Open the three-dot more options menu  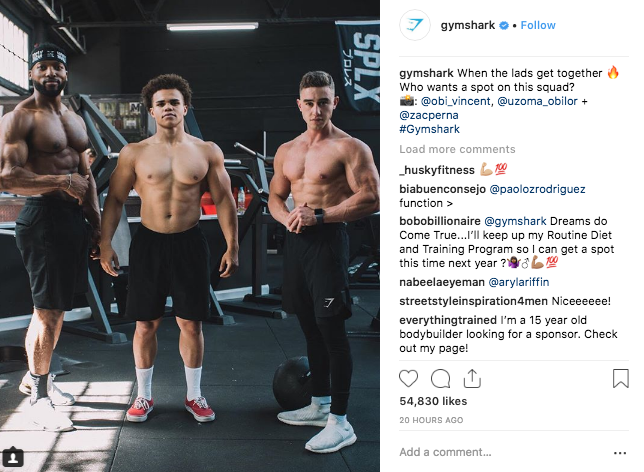pyautogui.click(x=620, y=453)
